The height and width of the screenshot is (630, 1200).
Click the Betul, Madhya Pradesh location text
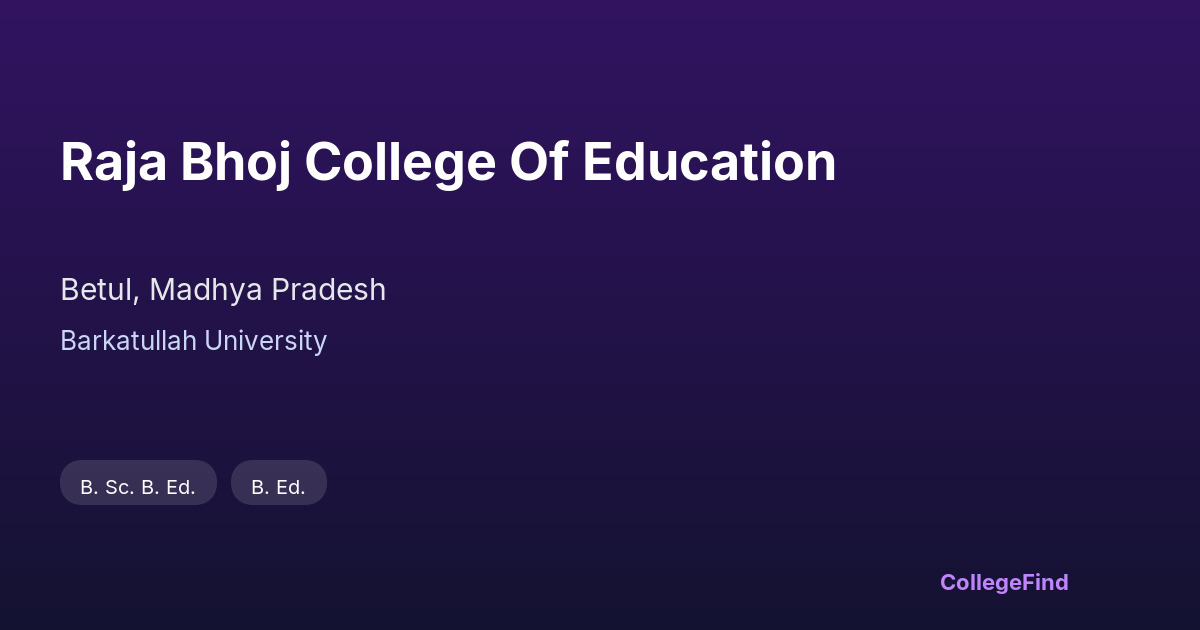click(x=223, y=290)
